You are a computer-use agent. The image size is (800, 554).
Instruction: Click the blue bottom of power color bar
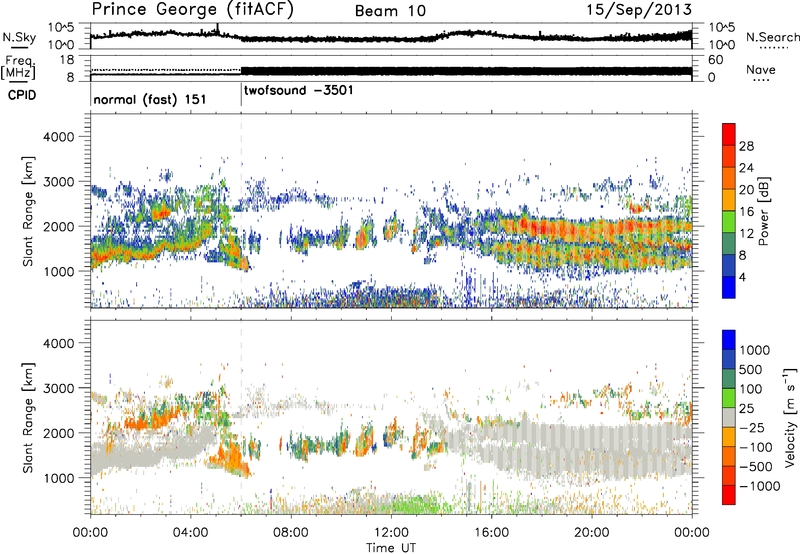[x=729, y=287]
